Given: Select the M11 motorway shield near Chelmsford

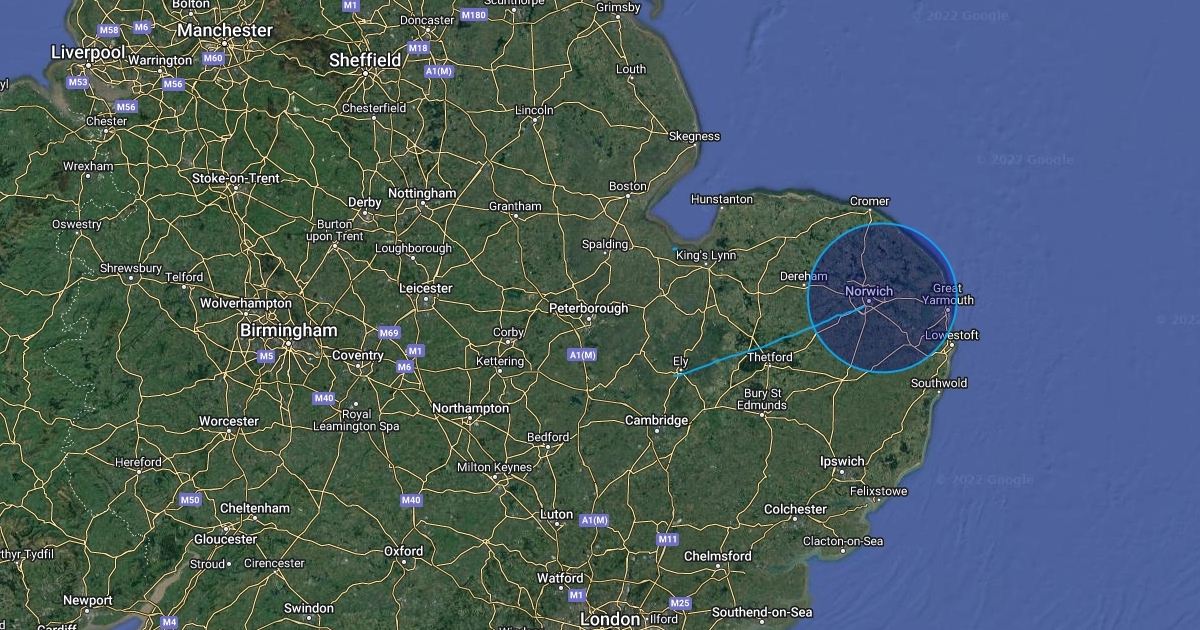Looking at the screenshot, I should 668,539.
